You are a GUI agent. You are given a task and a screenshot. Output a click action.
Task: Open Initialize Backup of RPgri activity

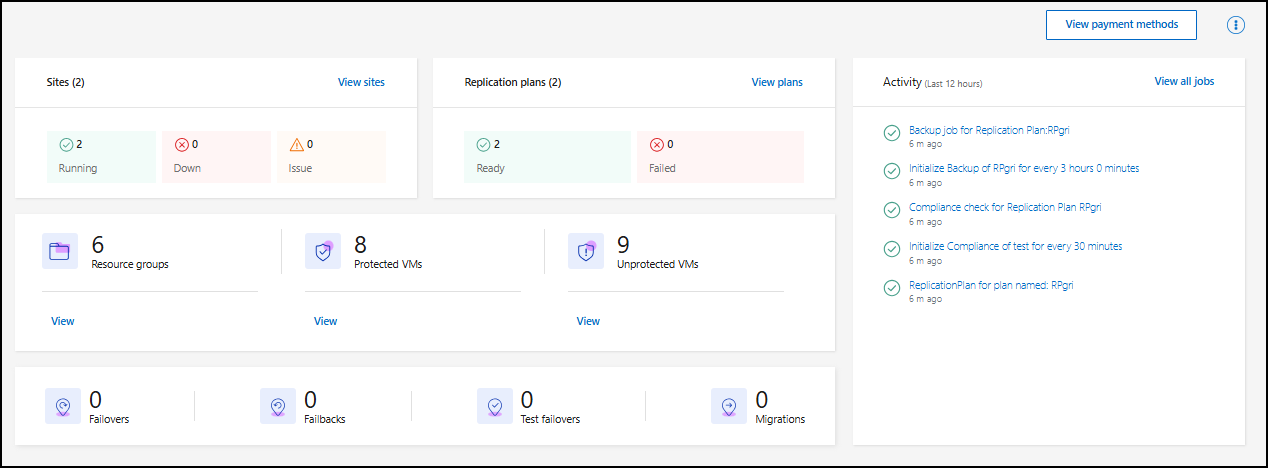click(1023, 168)
